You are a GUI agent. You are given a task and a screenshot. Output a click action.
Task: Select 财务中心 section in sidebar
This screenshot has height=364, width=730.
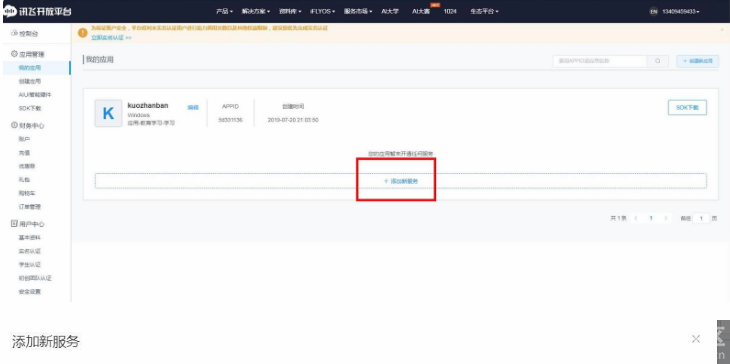point(27,126)
